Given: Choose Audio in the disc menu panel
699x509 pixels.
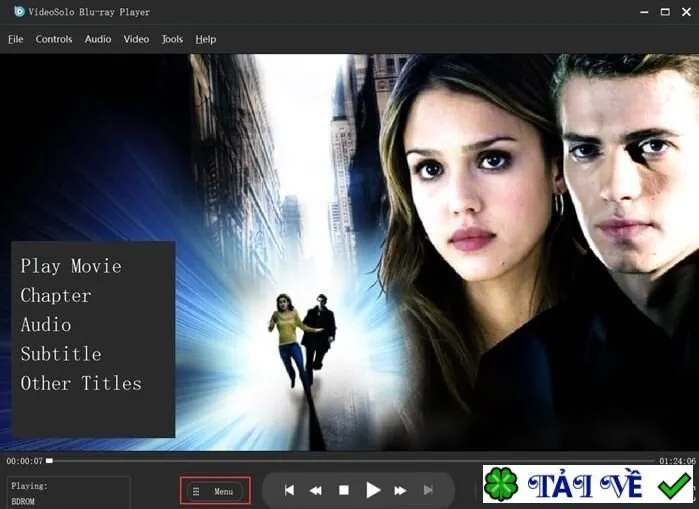Looking at the screenshot, I should pyautogui.click(x=46, y=324).
